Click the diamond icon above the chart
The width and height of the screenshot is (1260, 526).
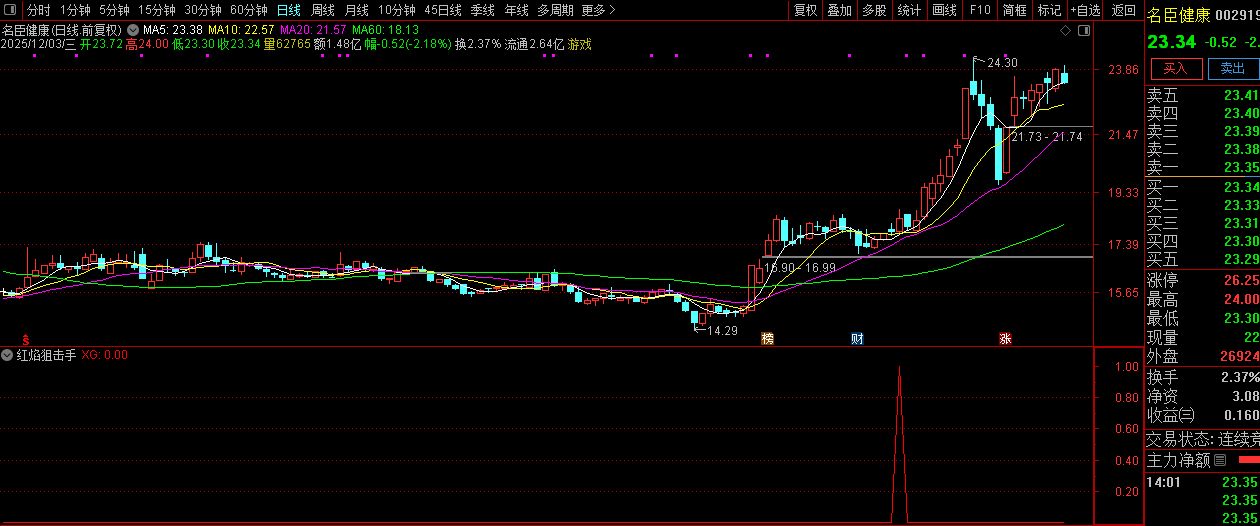[x=1066, y=32]
